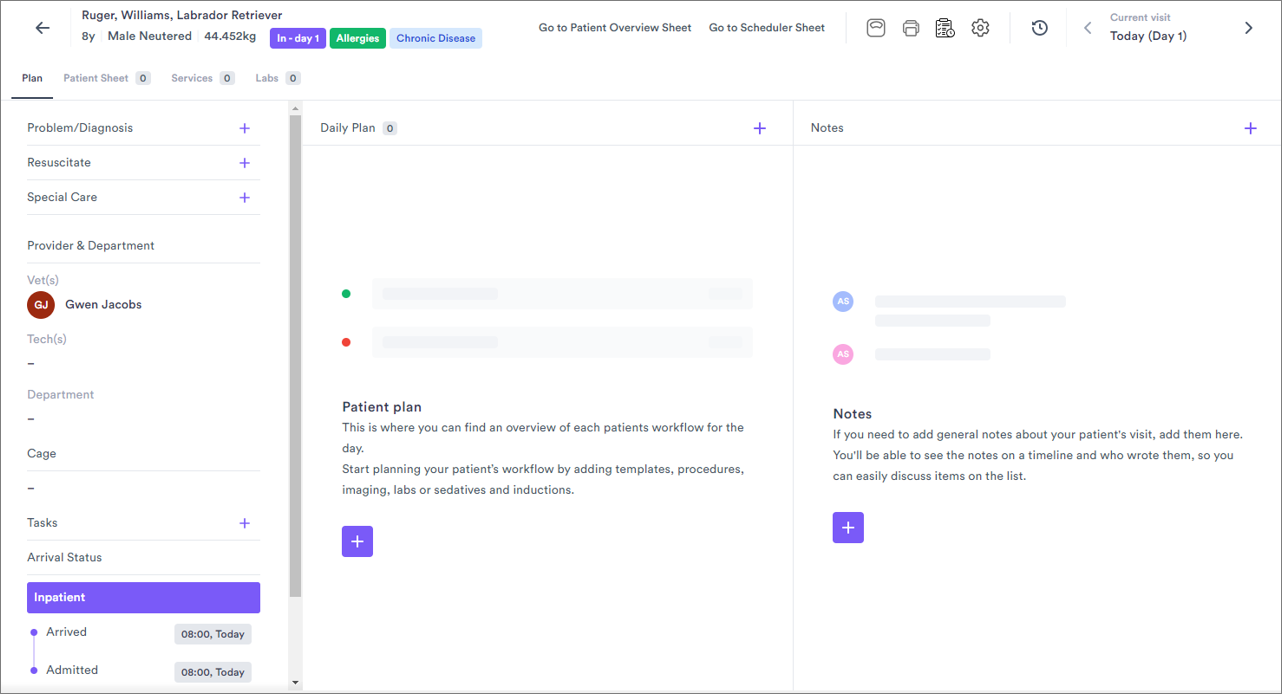Click the green Allergies badge
The height and width of the screenshot is (694, 1282).
pos(357,38)
